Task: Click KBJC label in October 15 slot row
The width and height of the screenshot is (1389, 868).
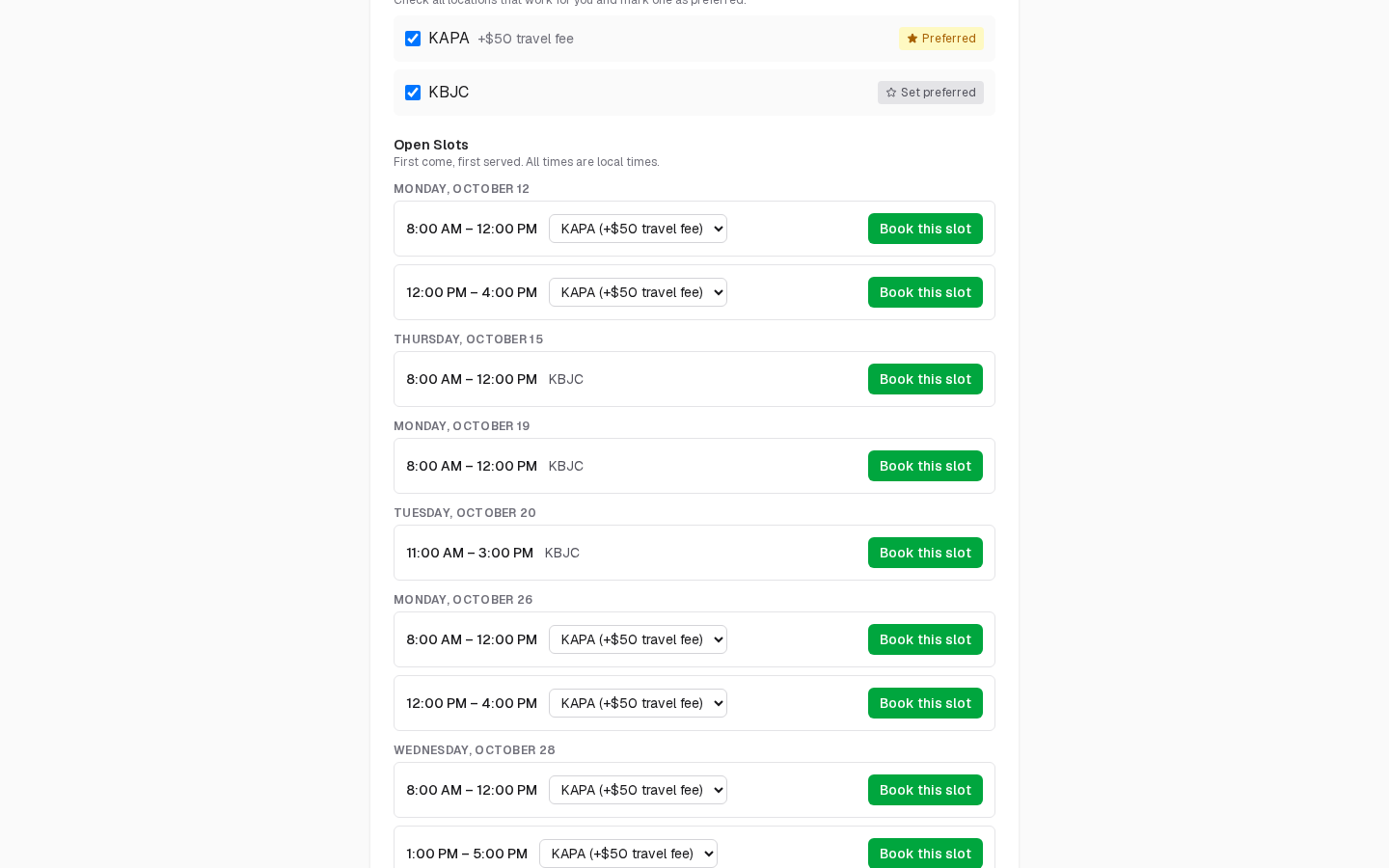Action: (566, 379)
